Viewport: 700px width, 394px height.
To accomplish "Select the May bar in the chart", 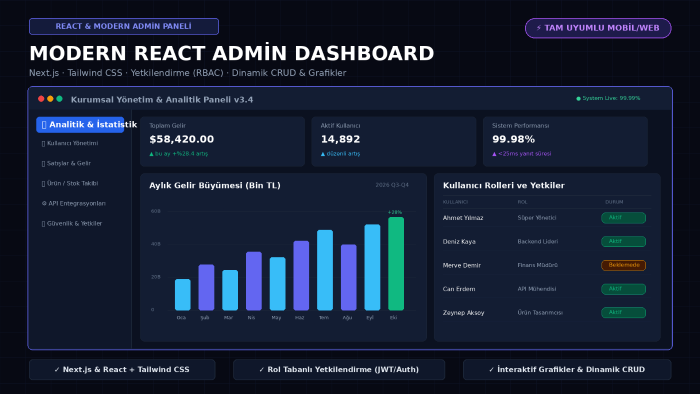I will [277, 283].
